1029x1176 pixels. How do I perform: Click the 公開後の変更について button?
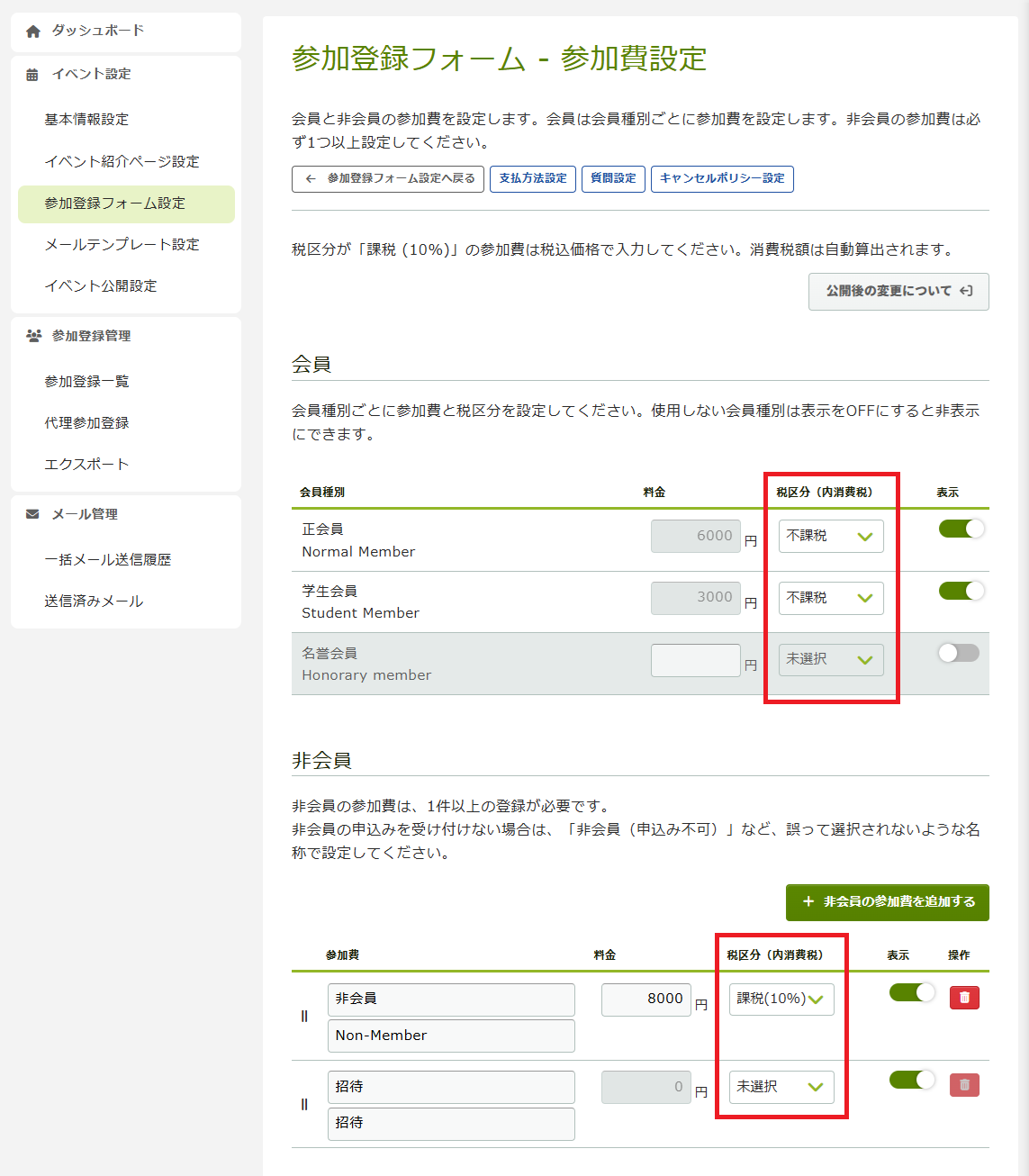pos(898,292)
